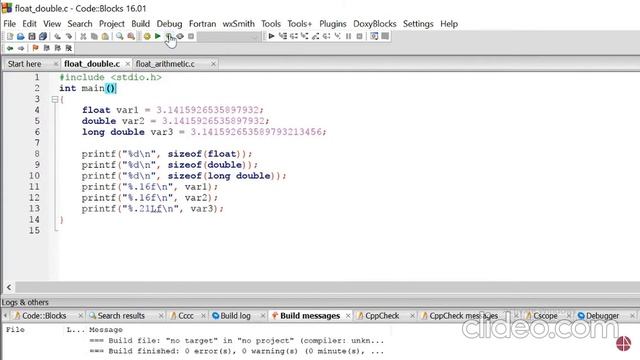Close the float_double.c editor tab

point(128,64)
